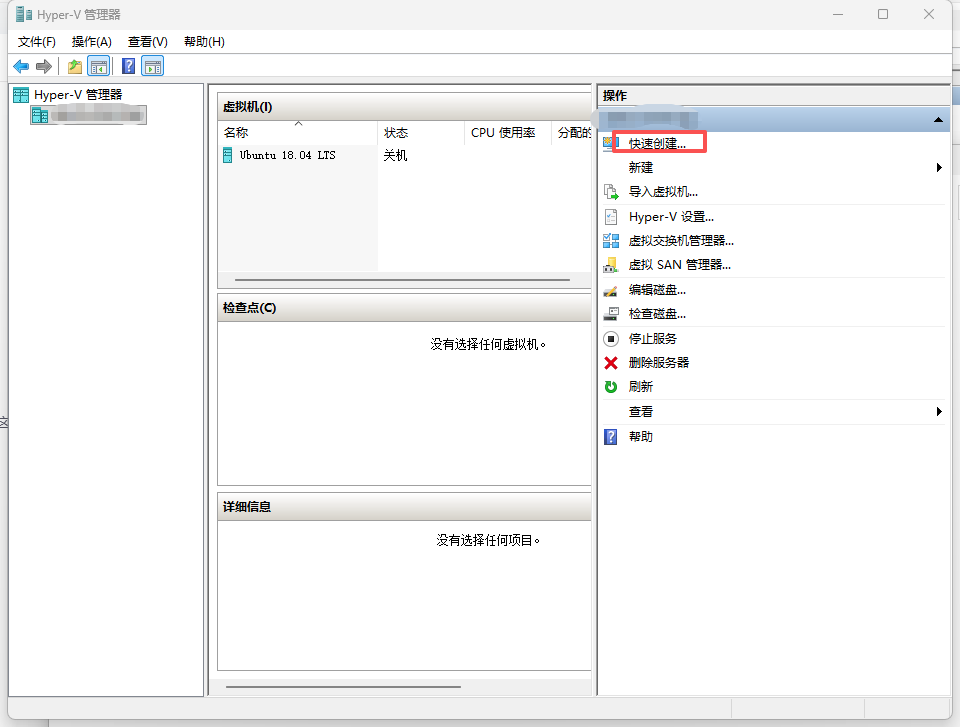Open the 文件(F) menu
Viewport: 960px width, 727px height.
click(37, 42)
